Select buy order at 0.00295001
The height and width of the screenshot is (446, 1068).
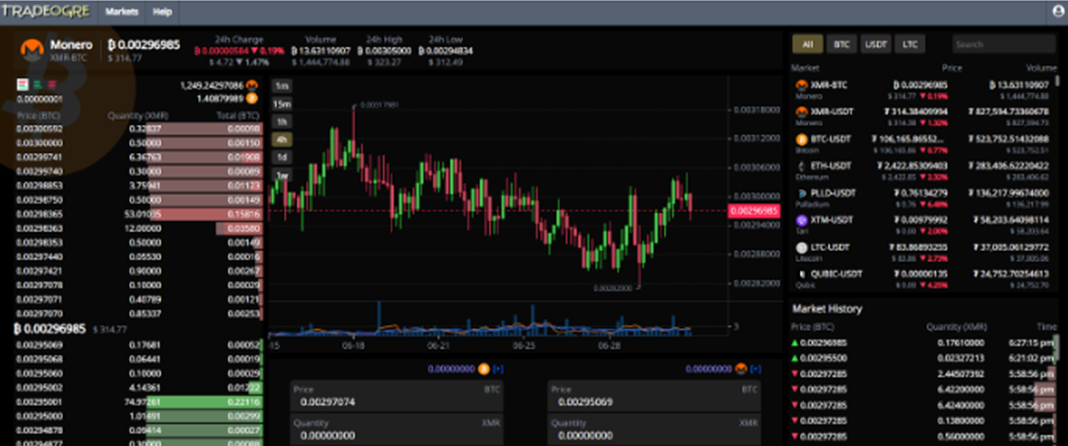click(x=138, y=402)
